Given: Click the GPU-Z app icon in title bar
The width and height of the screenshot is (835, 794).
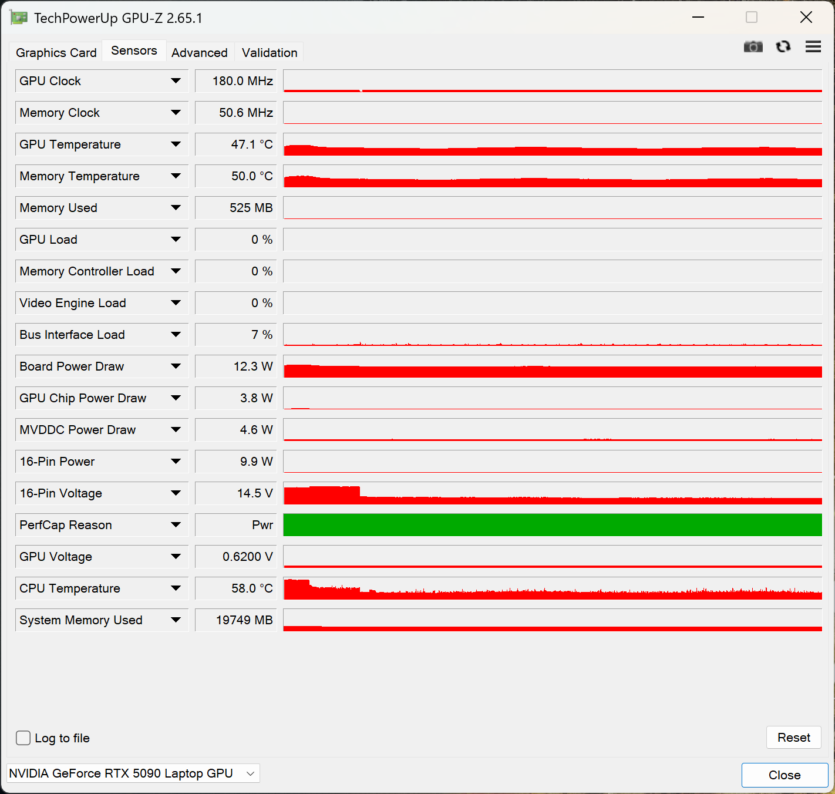Looking at the screenshot, I should [x=19, y=18].
